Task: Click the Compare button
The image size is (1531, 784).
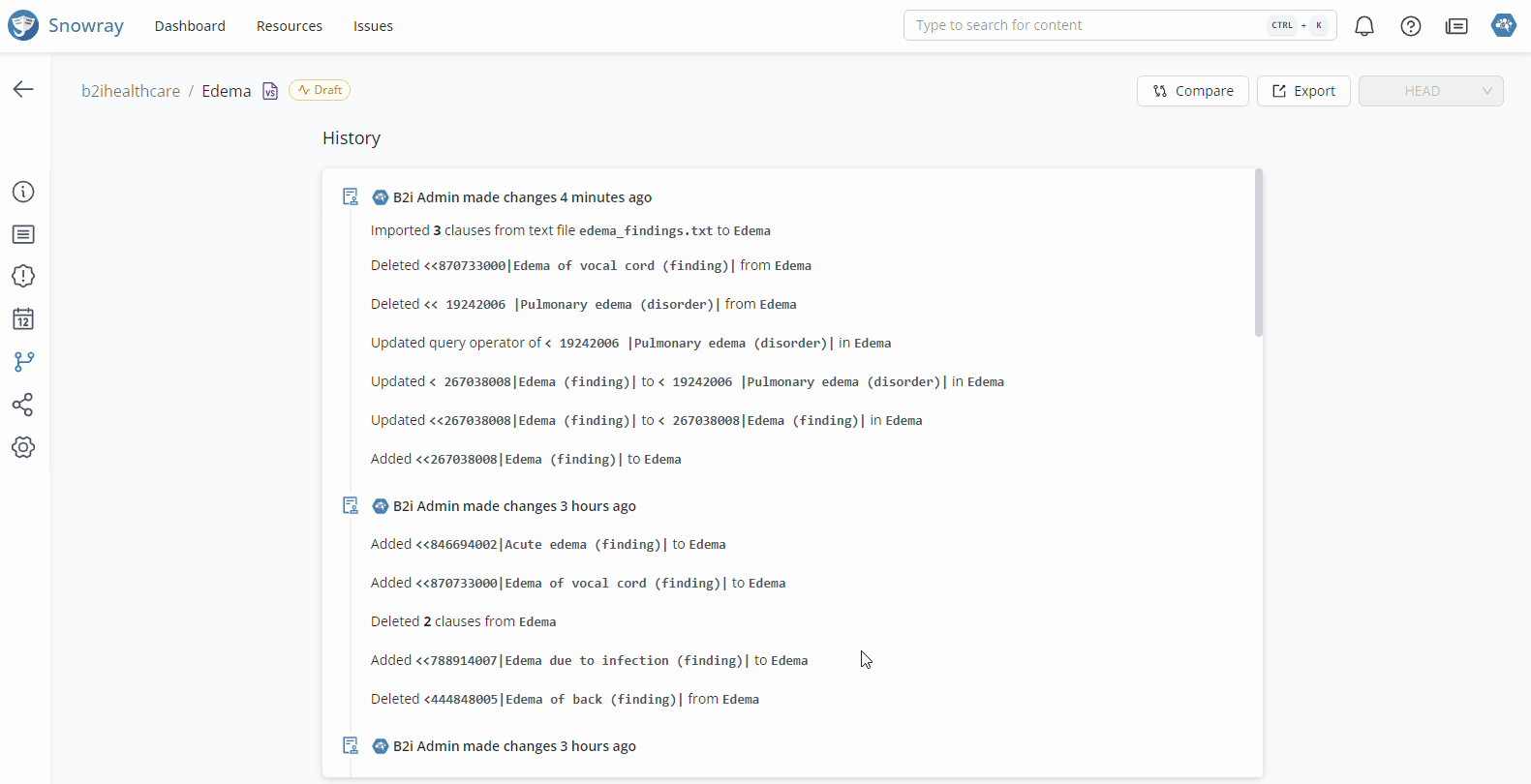Action: [1193, 91]
